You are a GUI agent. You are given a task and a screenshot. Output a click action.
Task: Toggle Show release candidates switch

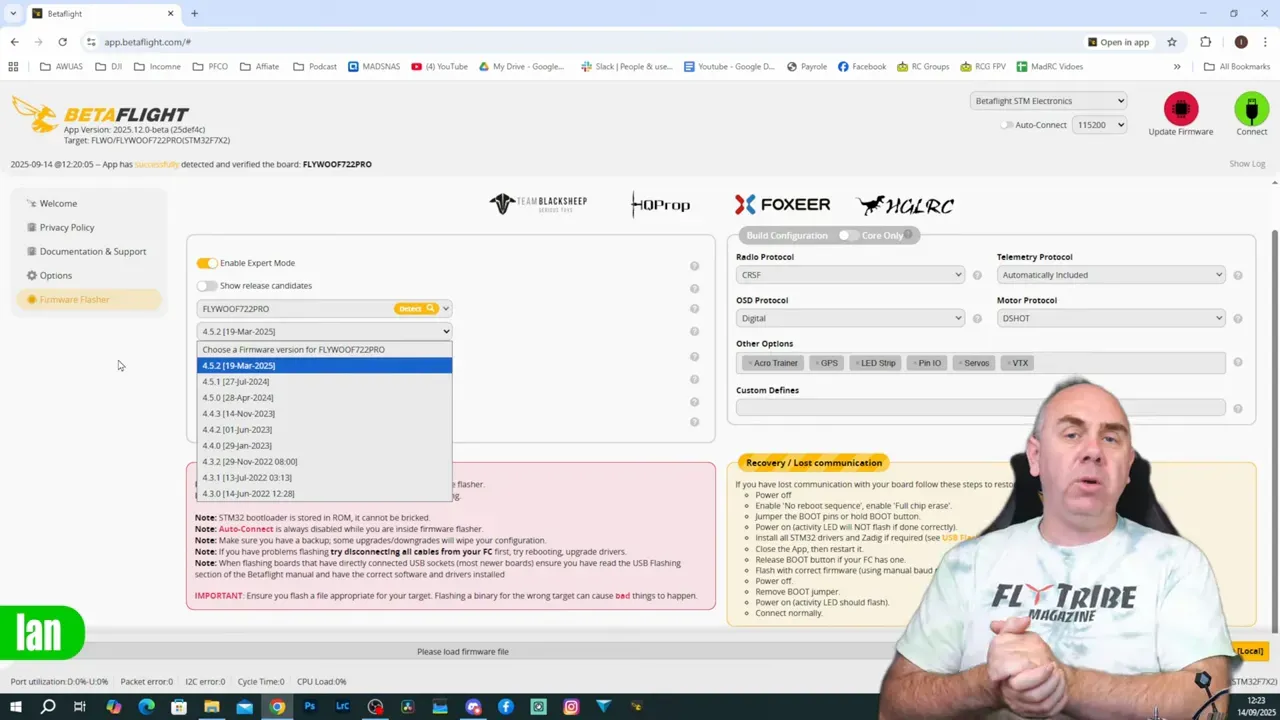(207, 286)
